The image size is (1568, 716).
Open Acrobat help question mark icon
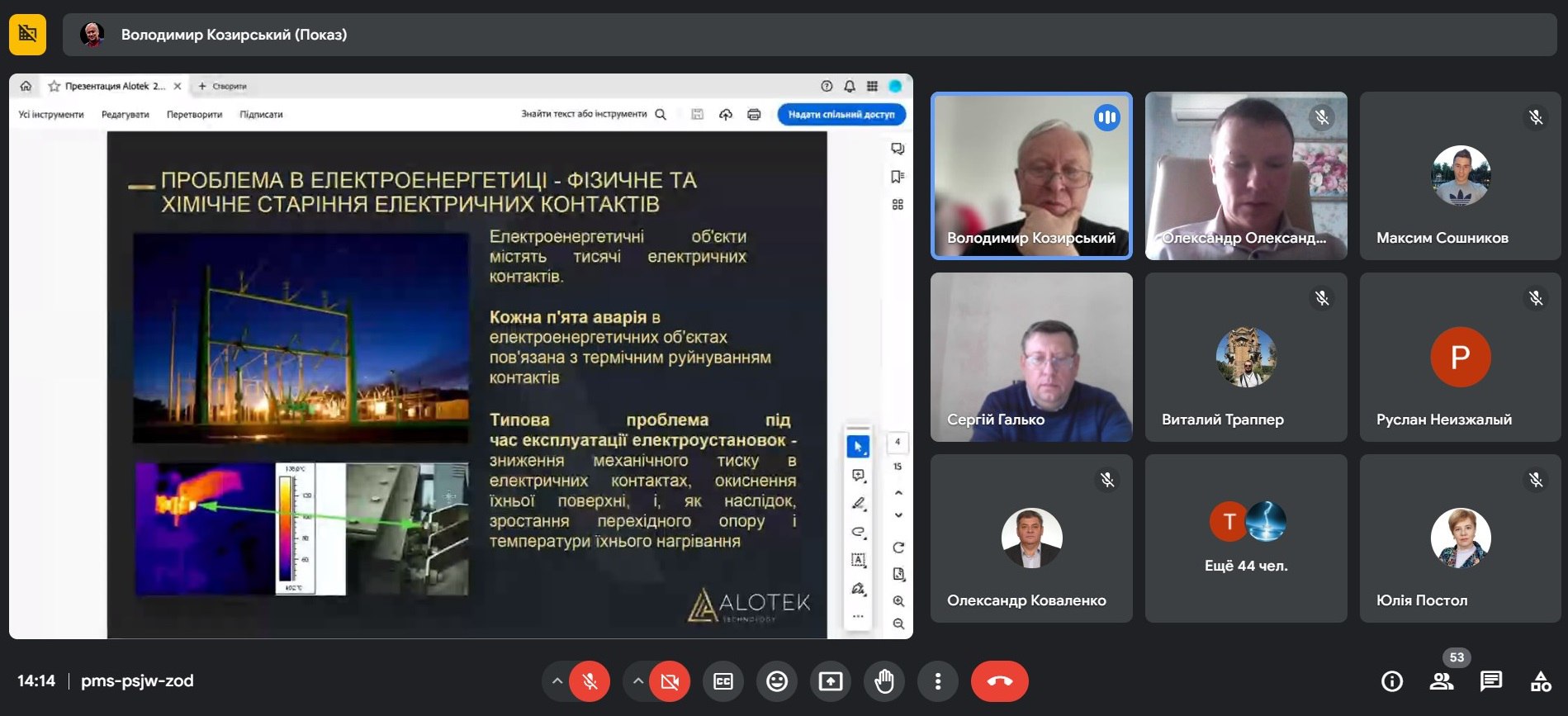pos(827,86)
